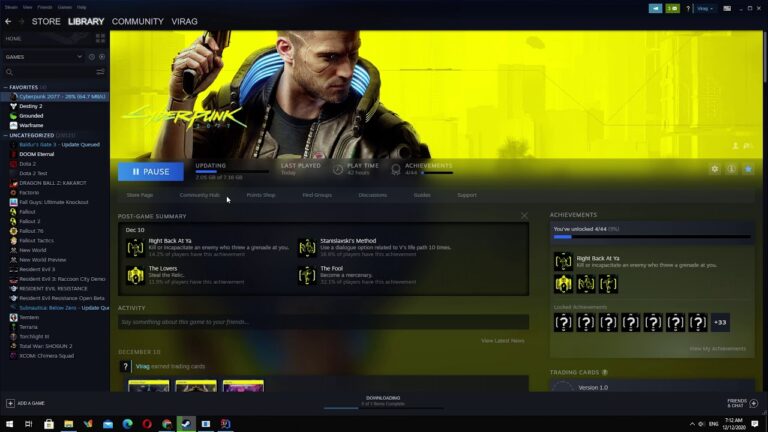Select DOOM Eternal in the library list
Image resolution: width=768 pixels, height=432 pixels.
coord(37,154)
